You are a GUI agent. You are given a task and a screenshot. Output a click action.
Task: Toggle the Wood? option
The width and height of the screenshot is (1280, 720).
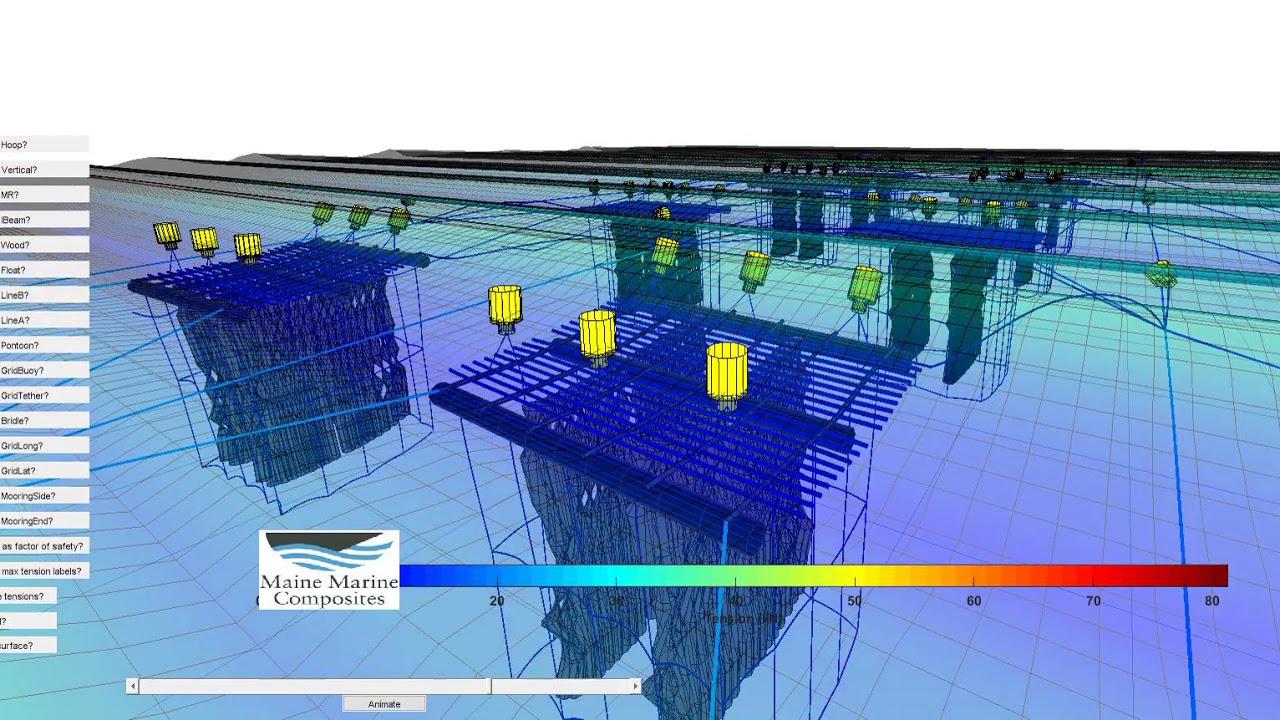click(x=44, y=245)
